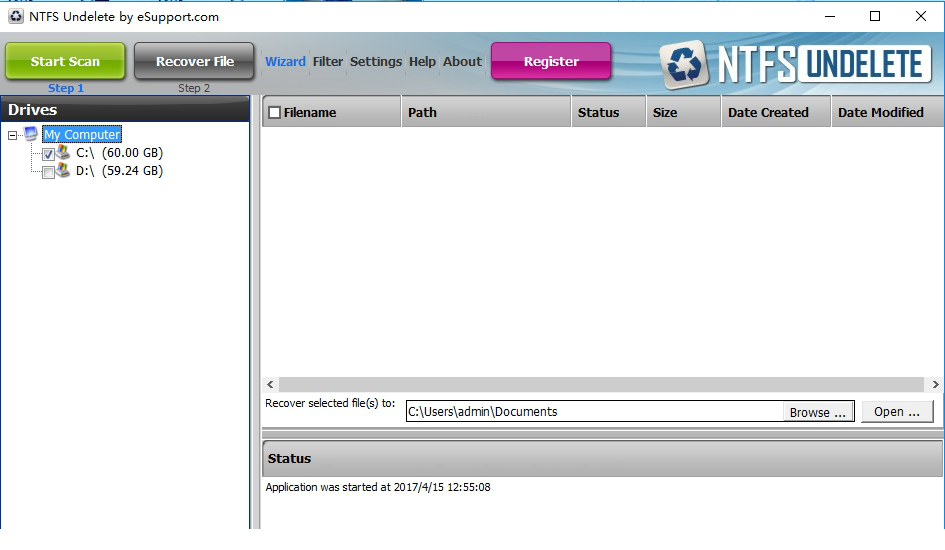This screenshot has height=550, width=945.
Task: Click the Browse ... button
Action: coord(818,412)
